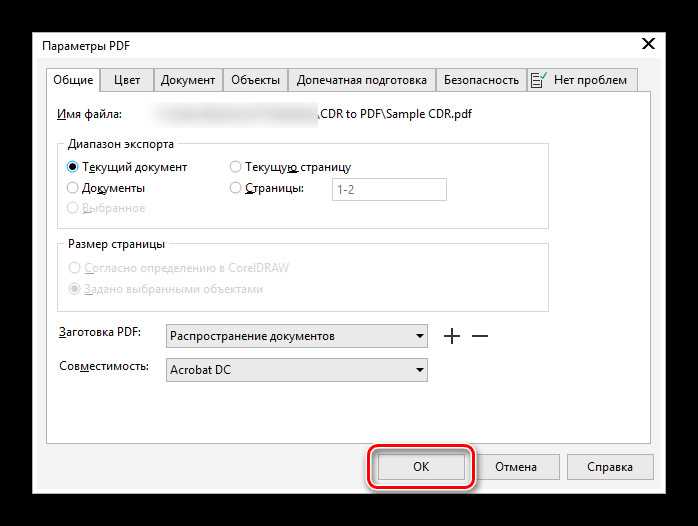Image resolution: width=698 pixels, height=526 pixels.
Task: Open the Допечатная подготовка tab
Action: point(361,80)
